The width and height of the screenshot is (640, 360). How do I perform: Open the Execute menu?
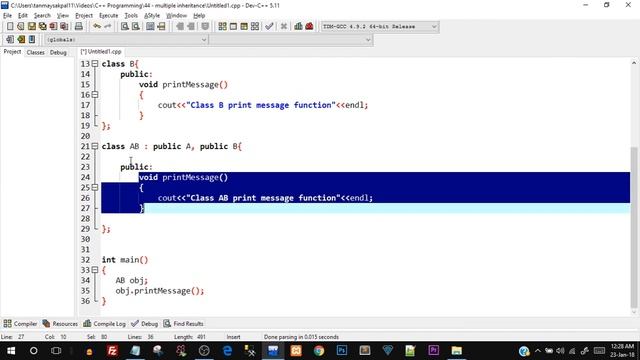click(109, 16)
